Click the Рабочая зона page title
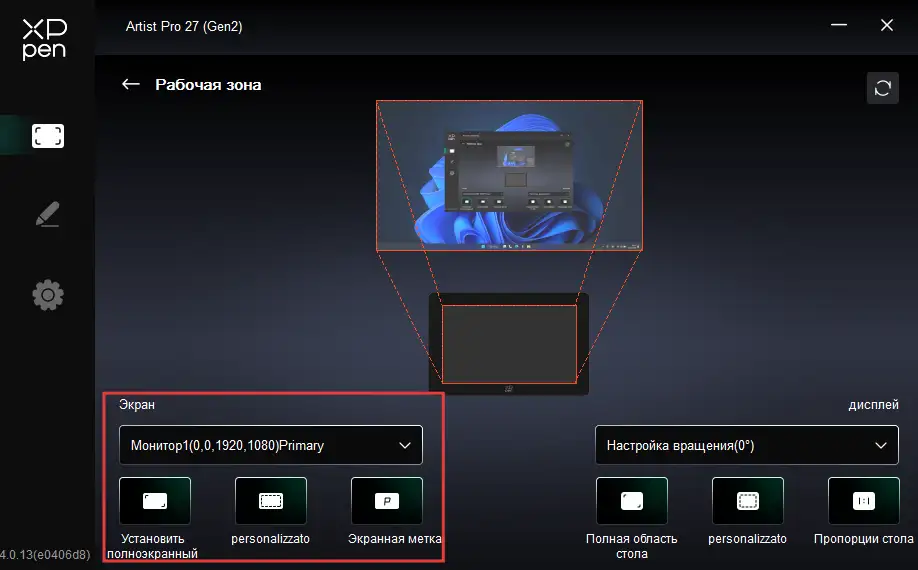This screenshot has width=918, height=570. pos(208,85)
